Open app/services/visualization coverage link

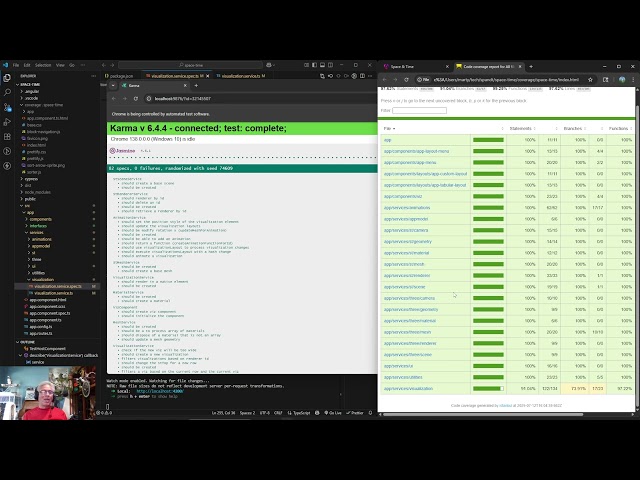(x=408, y=389)
